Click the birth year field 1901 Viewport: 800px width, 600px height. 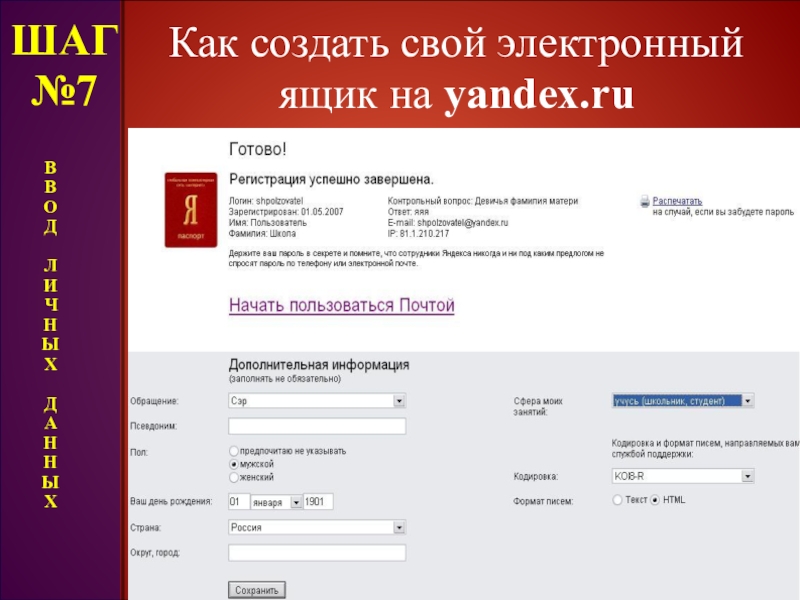click(318, 502)
